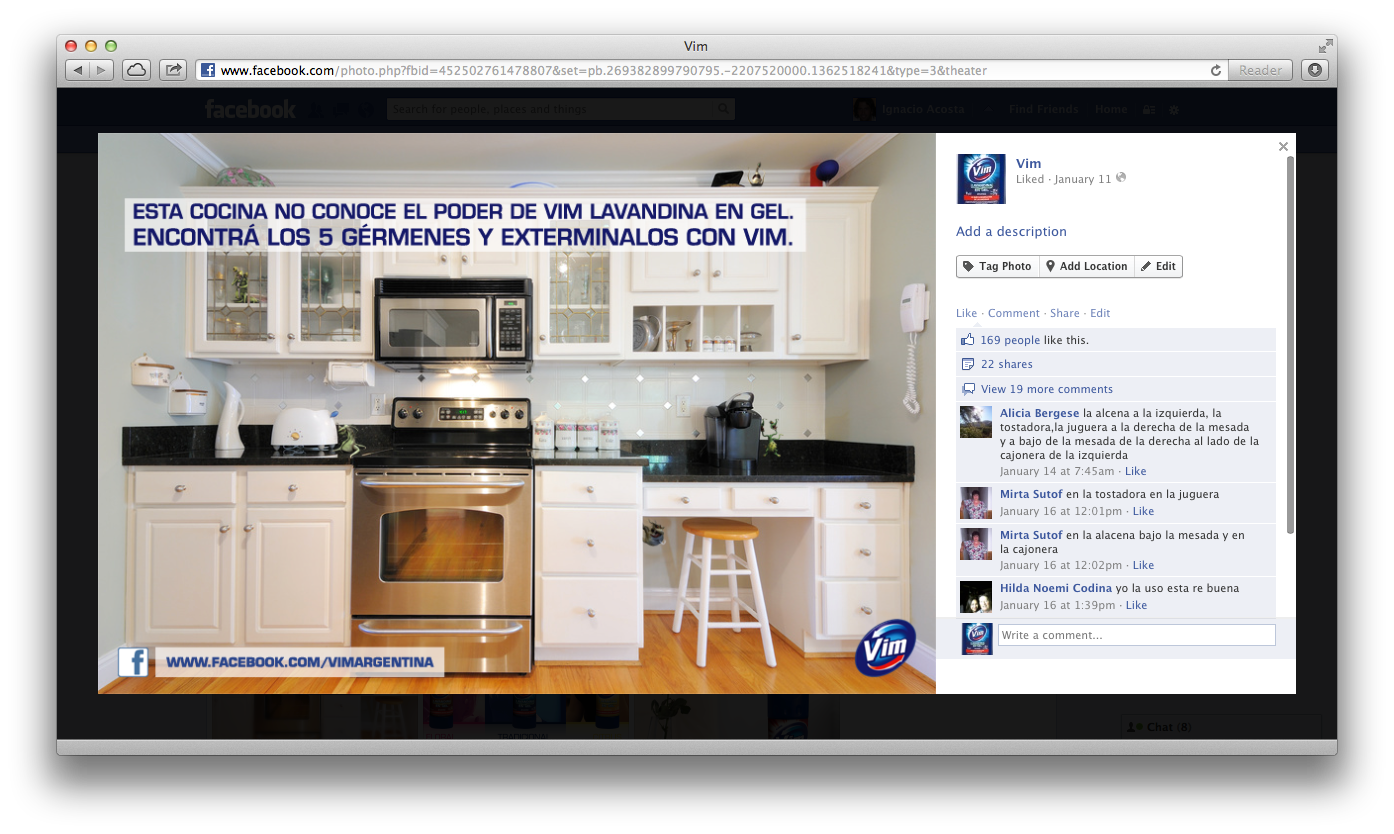Screen dimensions: 1394x834
Task: Click the public globe privacy icon
Action: [1121, 178]
